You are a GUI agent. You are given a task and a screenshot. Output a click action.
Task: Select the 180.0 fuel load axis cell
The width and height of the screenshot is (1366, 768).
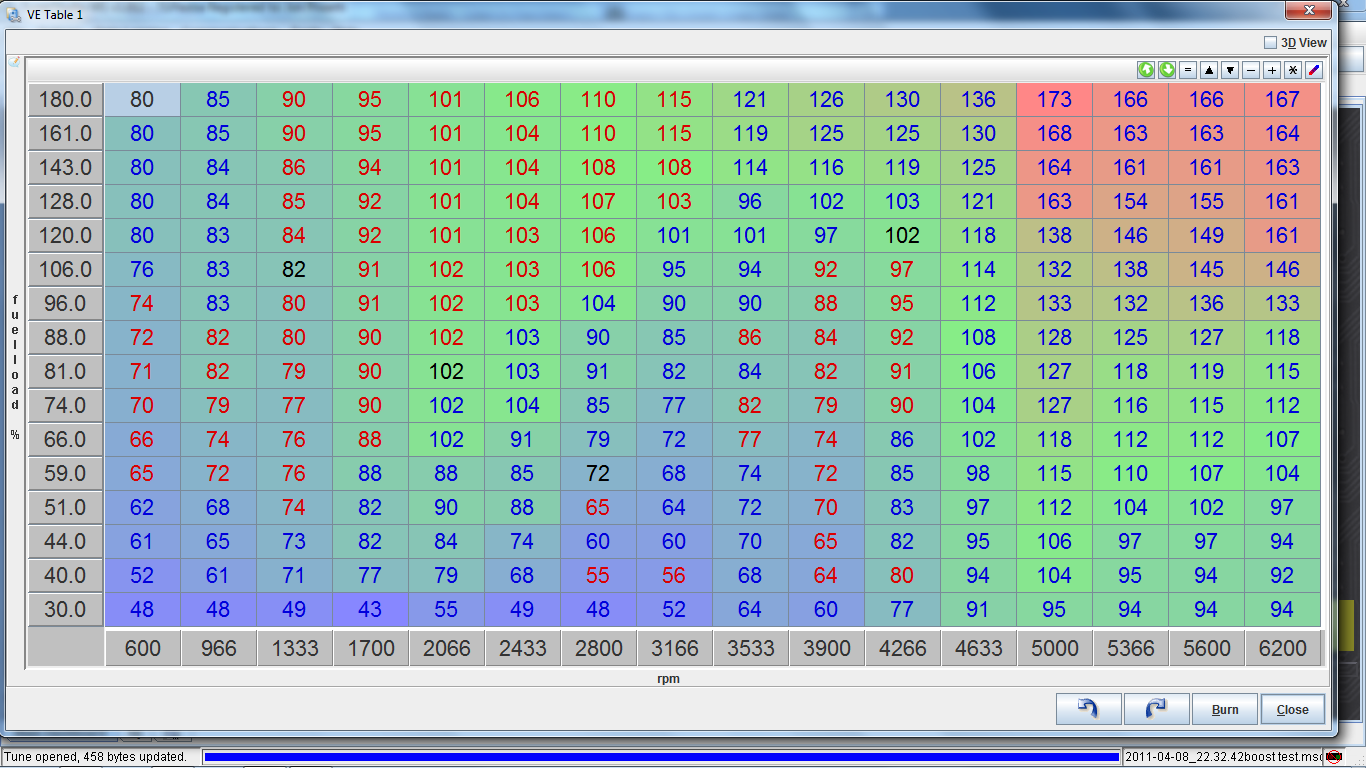pyautogui.click(x=66, y=99)
